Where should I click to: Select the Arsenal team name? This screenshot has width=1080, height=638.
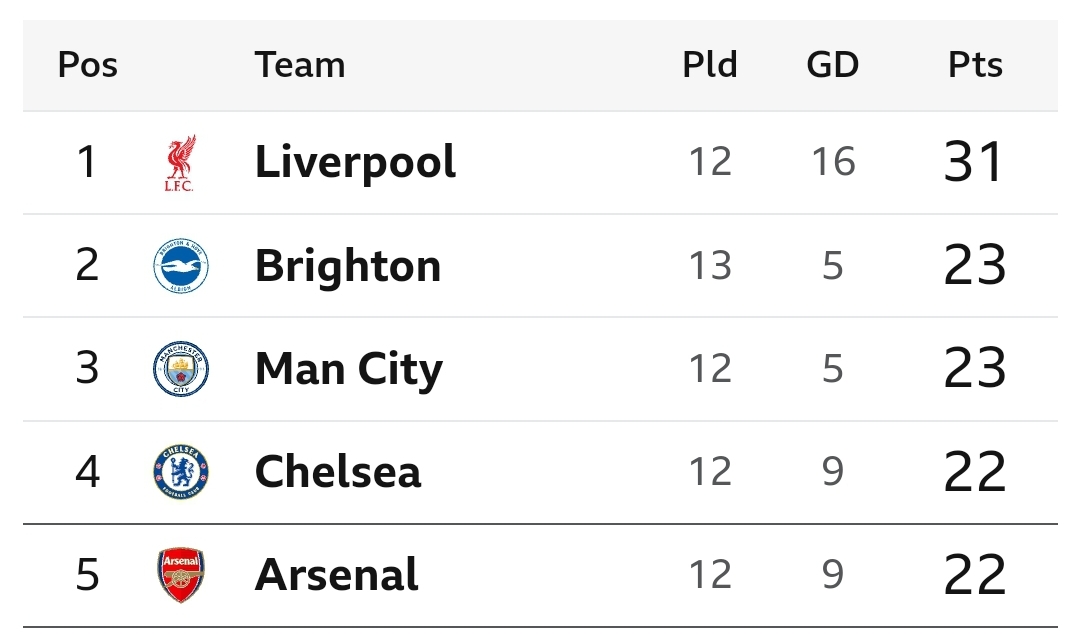click(x=336, y=575)
